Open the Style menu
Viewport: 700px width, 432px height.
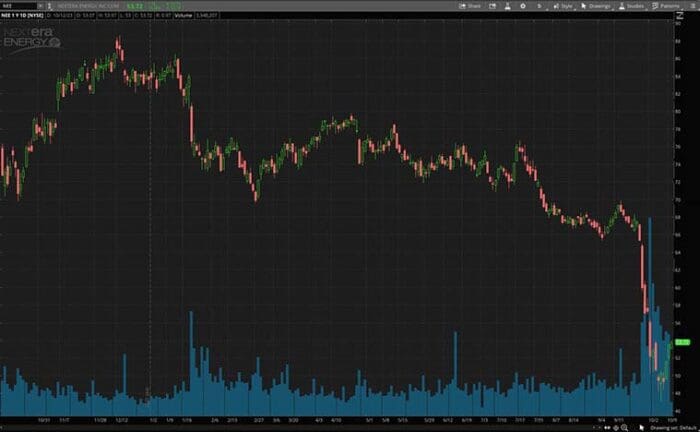[x=563, y=6]
